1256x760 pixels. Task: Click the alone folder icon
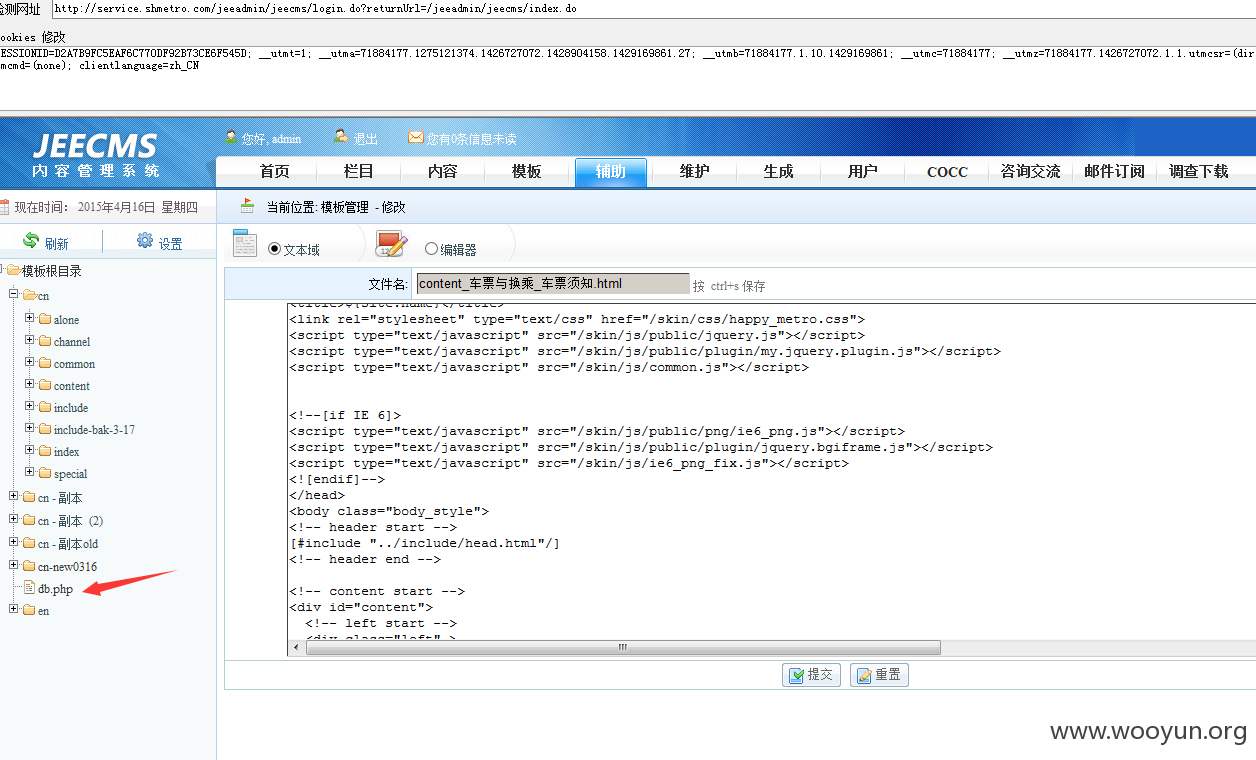(x=45, y=319)
